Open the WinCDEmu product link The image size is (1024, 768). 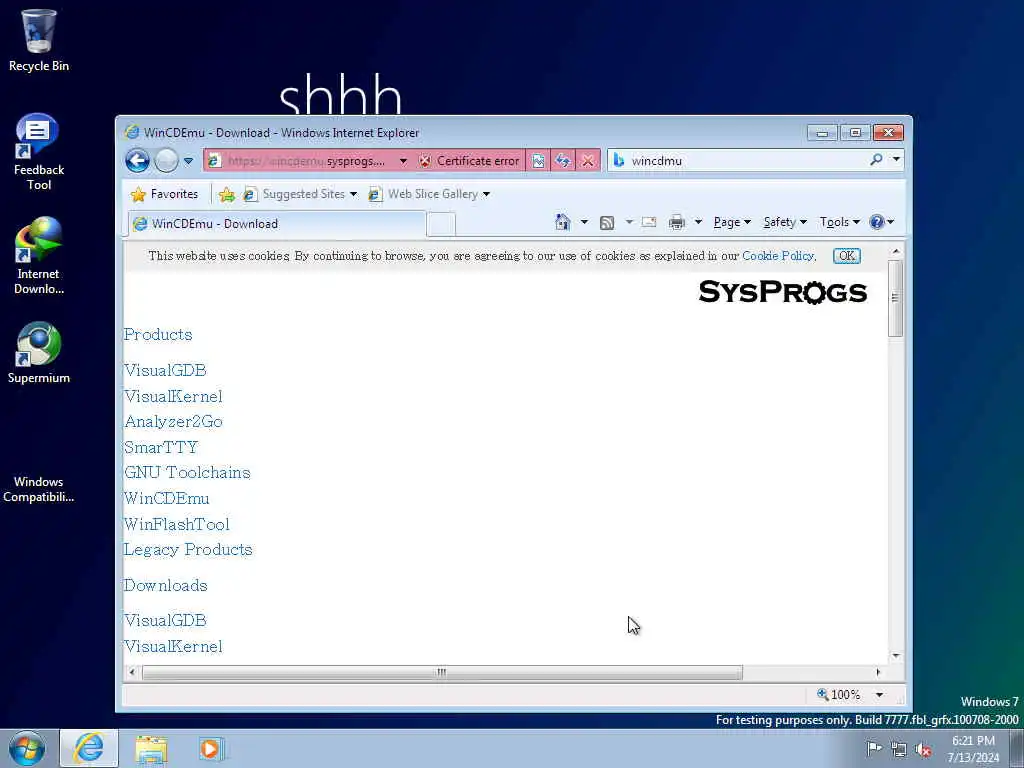[167, 498]
